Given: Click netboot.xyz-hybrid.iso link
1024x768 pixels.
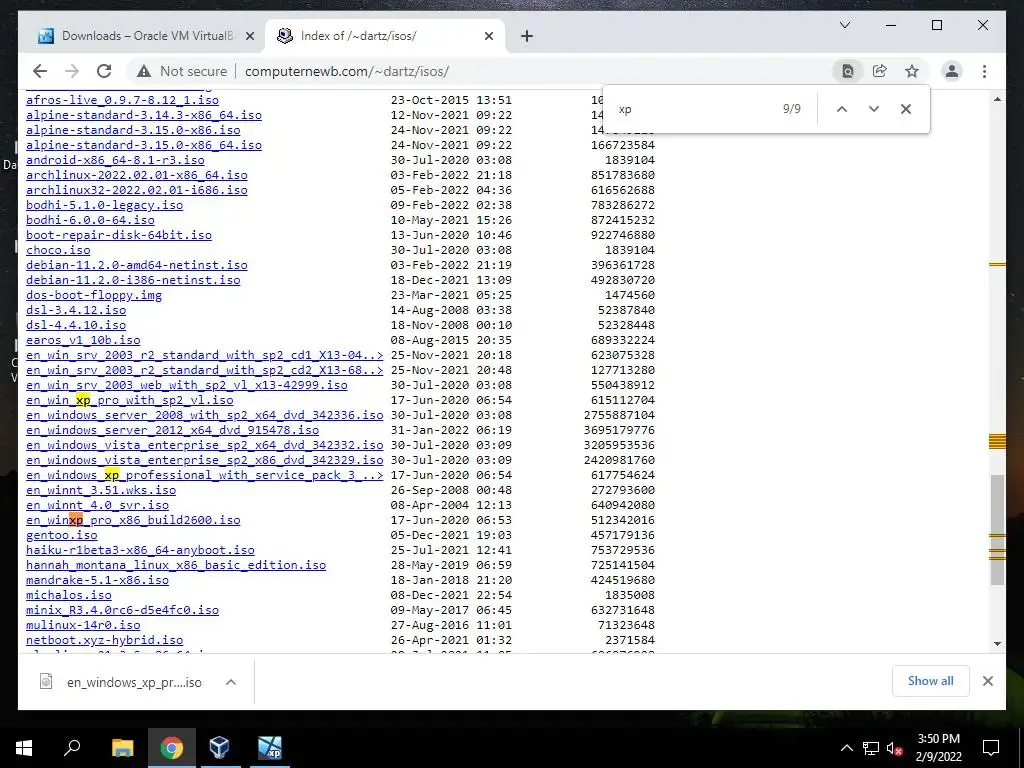Looking at the screenshot, I should (104, 641).
